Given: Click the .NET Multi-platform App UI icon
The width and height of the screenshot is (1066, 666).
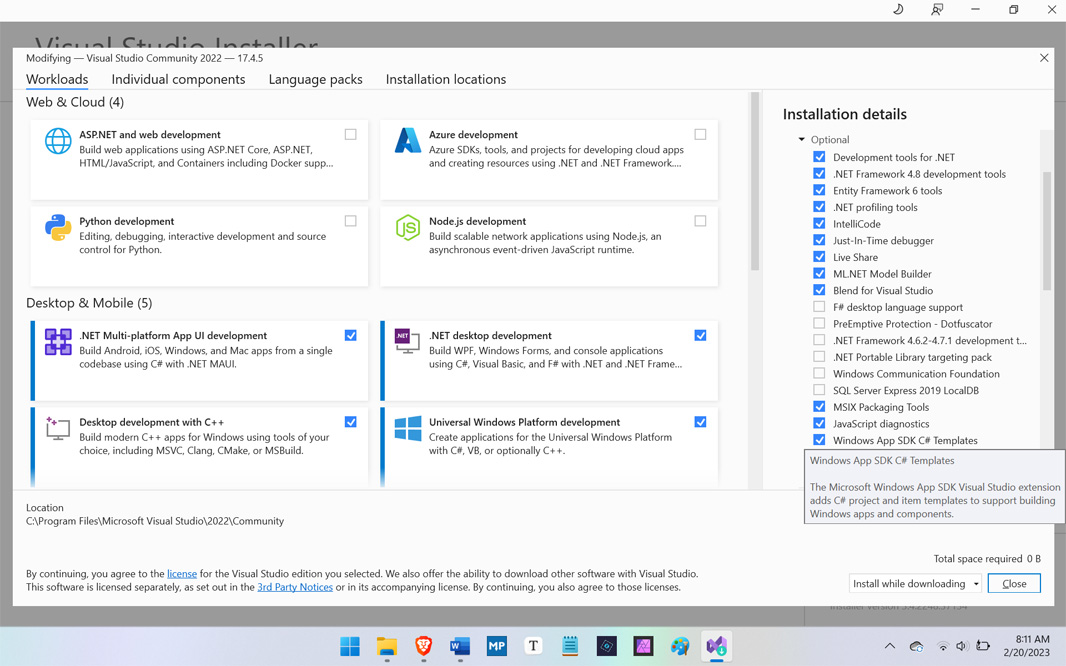Looking at the screenshot, I should (x=58, y=342).
